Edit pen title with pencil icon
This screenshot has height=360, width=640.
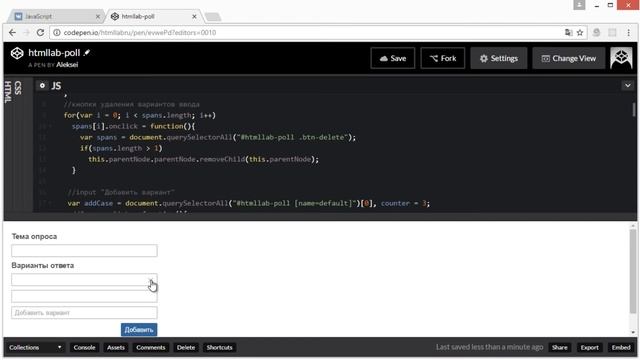87,53
